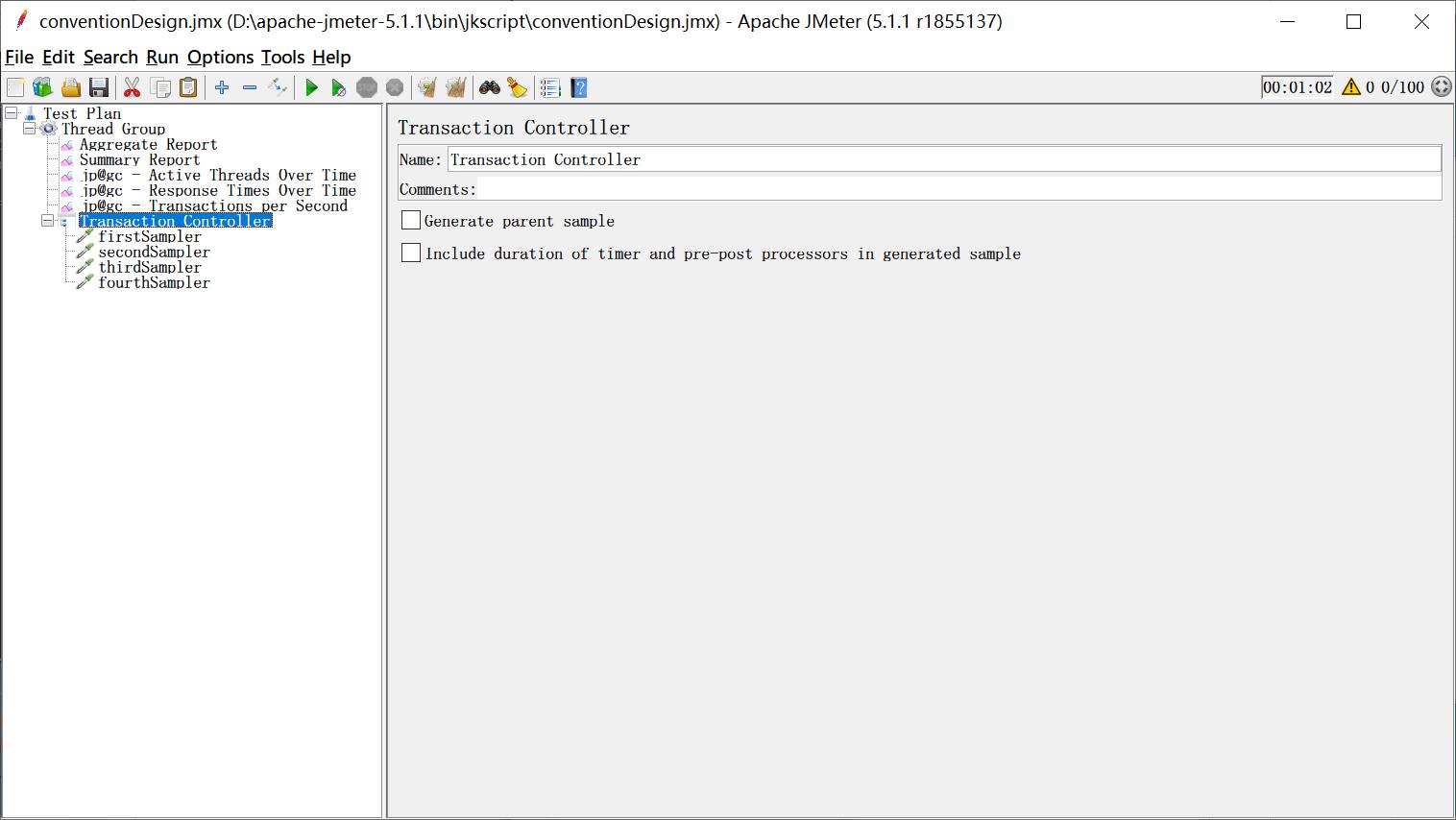
Task: Select secondSampler in the tree
Action: (x=154, y=253)
